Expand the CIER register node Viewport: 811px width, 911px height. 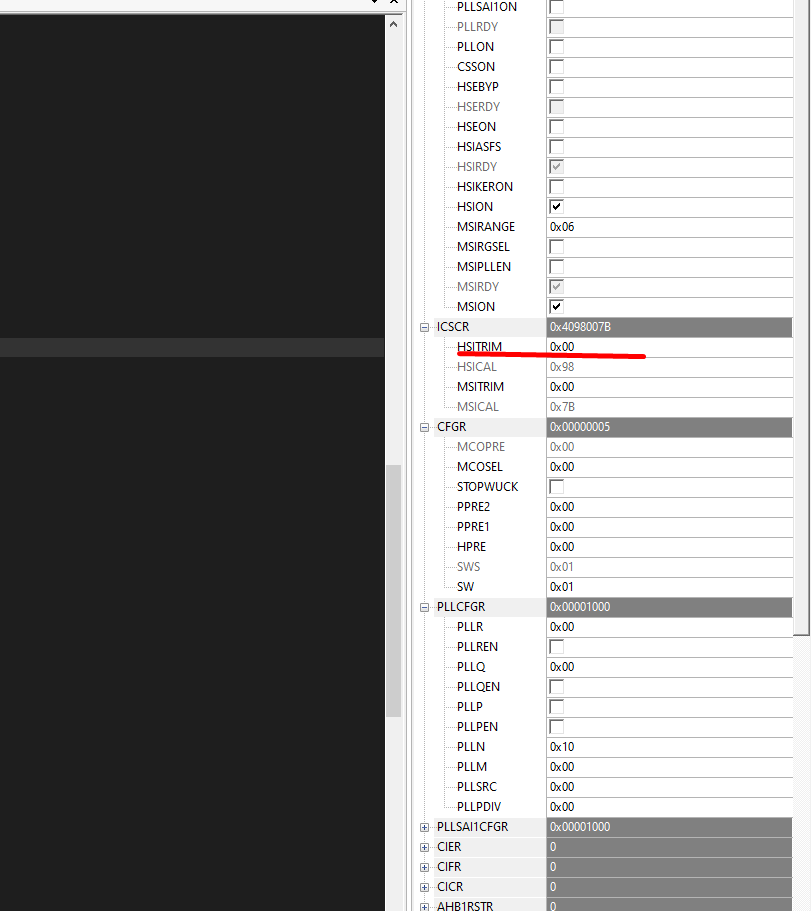coord(425,847)
